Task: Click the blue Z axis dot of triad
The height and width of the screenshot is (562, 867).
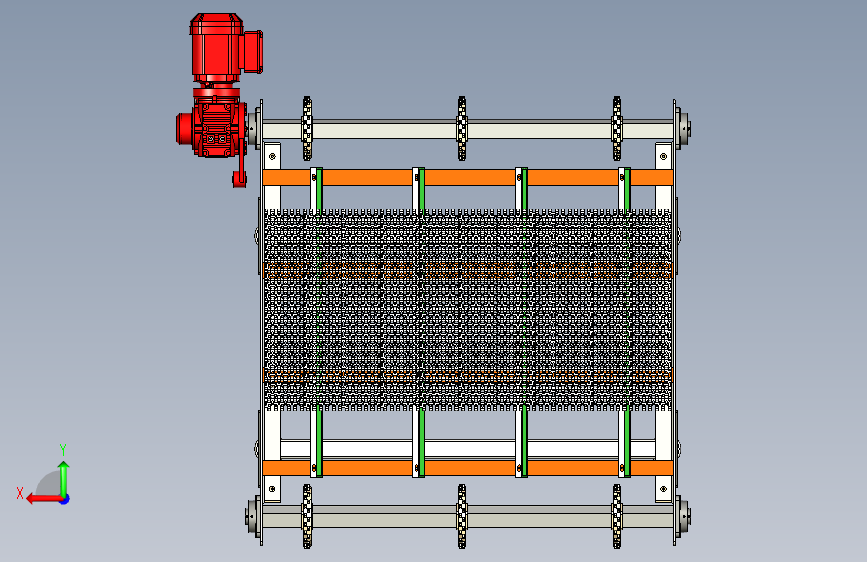Action: [65, 499]
